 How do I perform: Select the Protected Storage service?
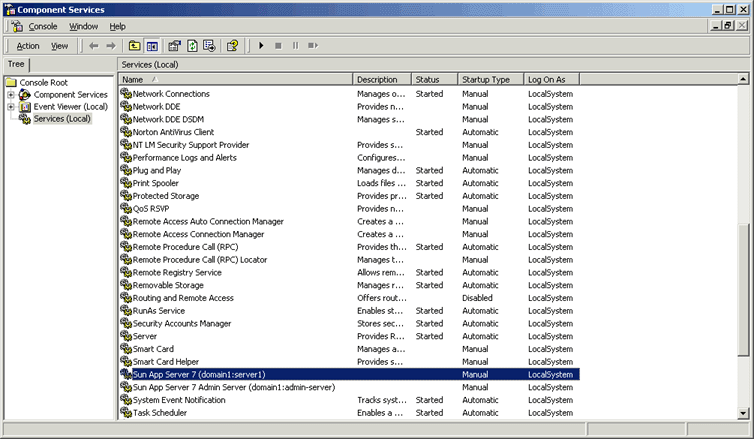point(166,196)
